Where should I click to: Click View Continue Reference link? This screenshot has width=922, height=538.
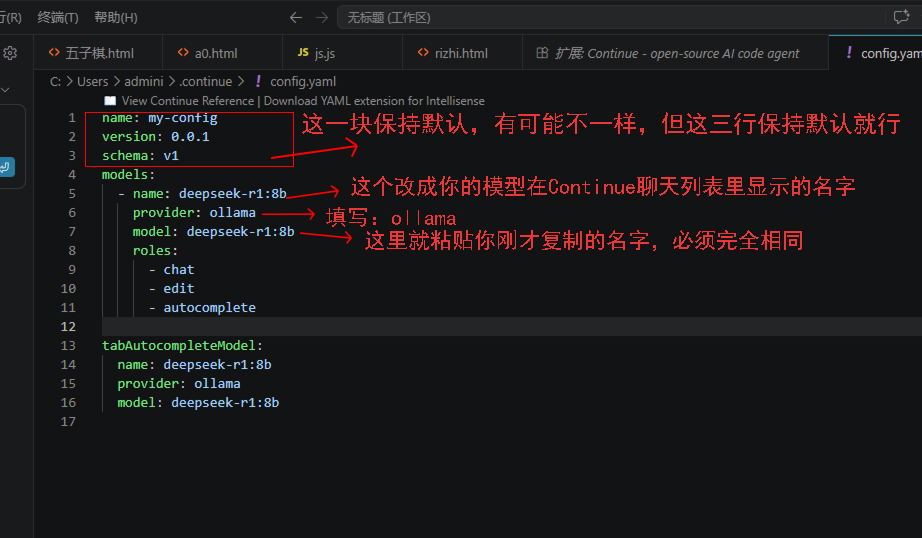click(188, 101)
